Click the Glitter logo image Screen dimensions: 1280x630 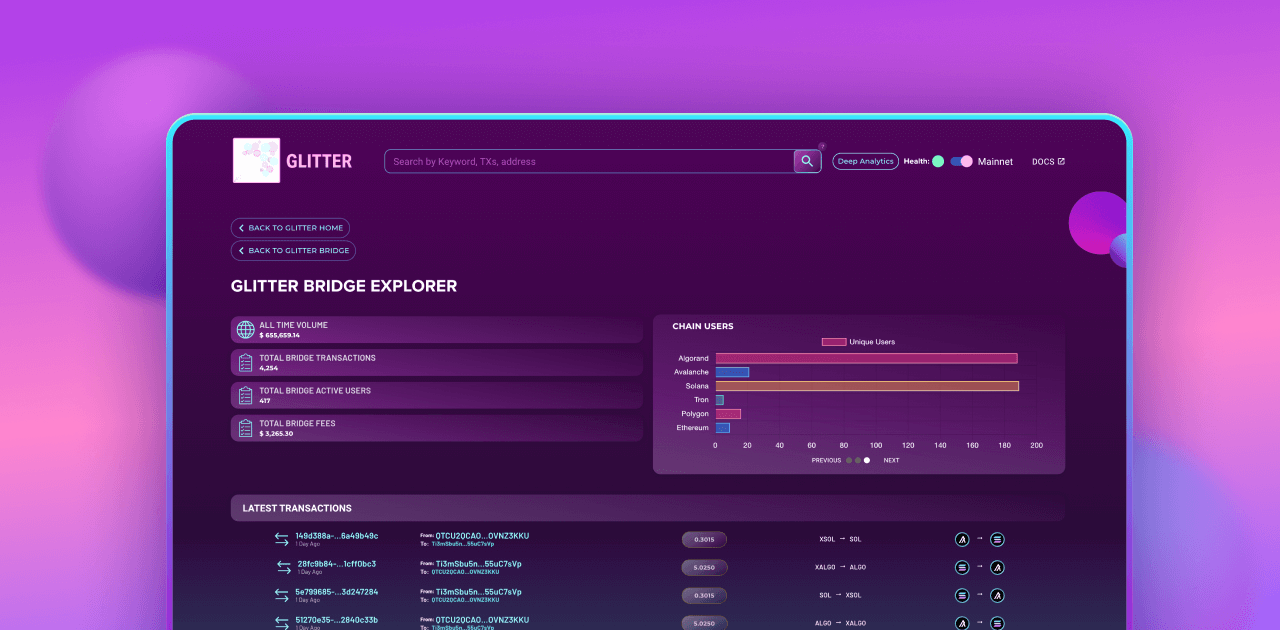[x=256, y=160]
